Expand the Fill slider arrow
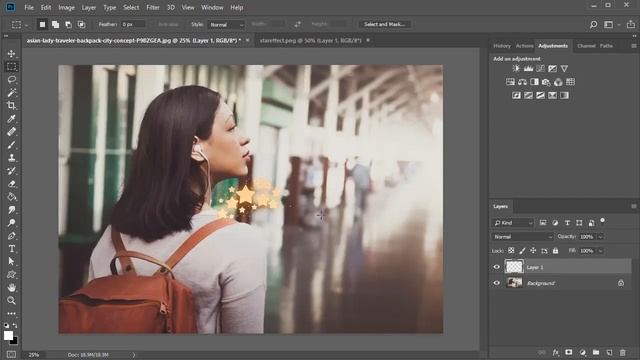Viewport: 640px width, 360px height. point(600,251)
